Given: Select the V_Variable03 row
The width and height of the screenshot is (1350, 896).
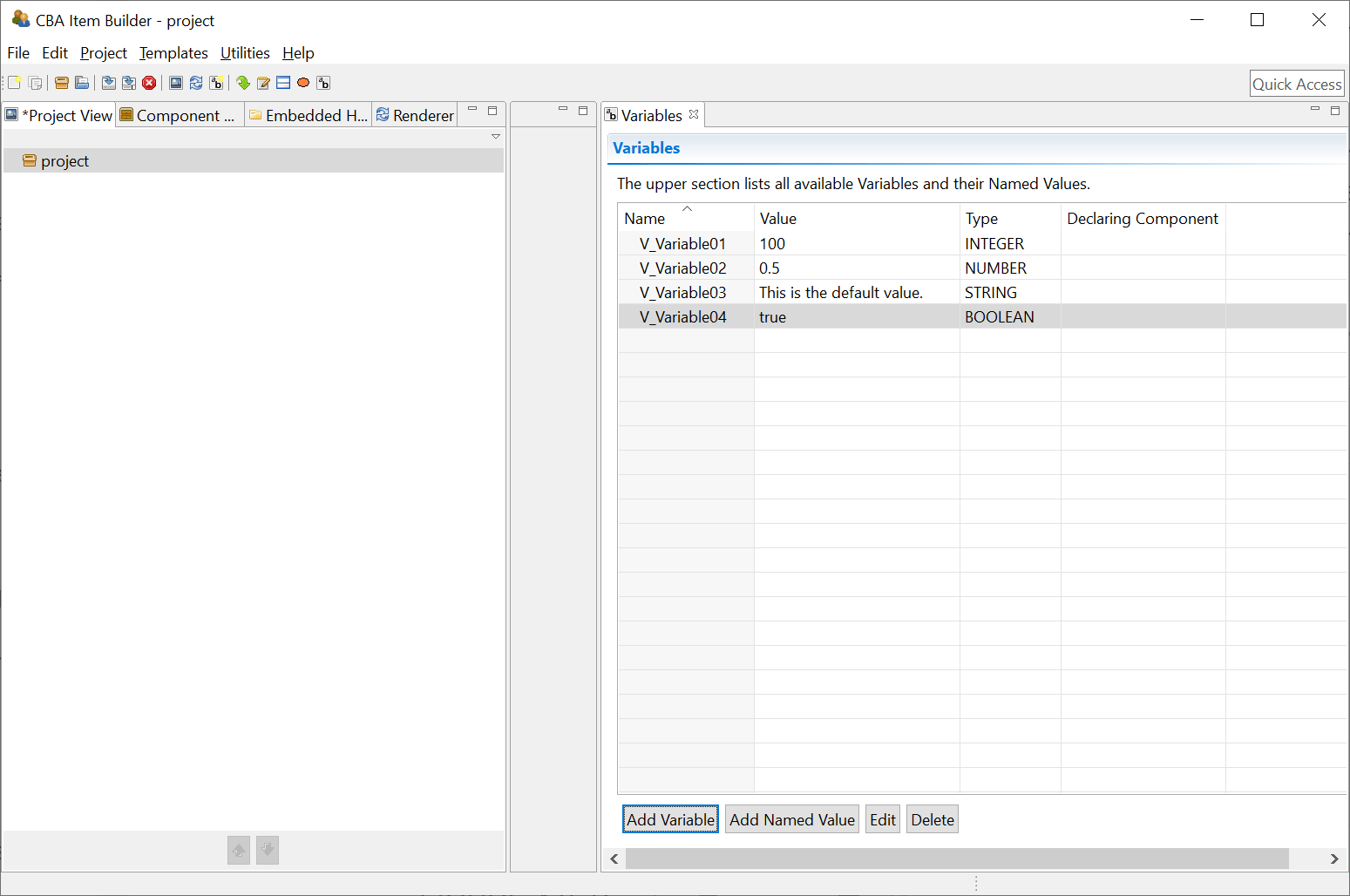Looking at the screenshot, I should [x=982, y=293].
